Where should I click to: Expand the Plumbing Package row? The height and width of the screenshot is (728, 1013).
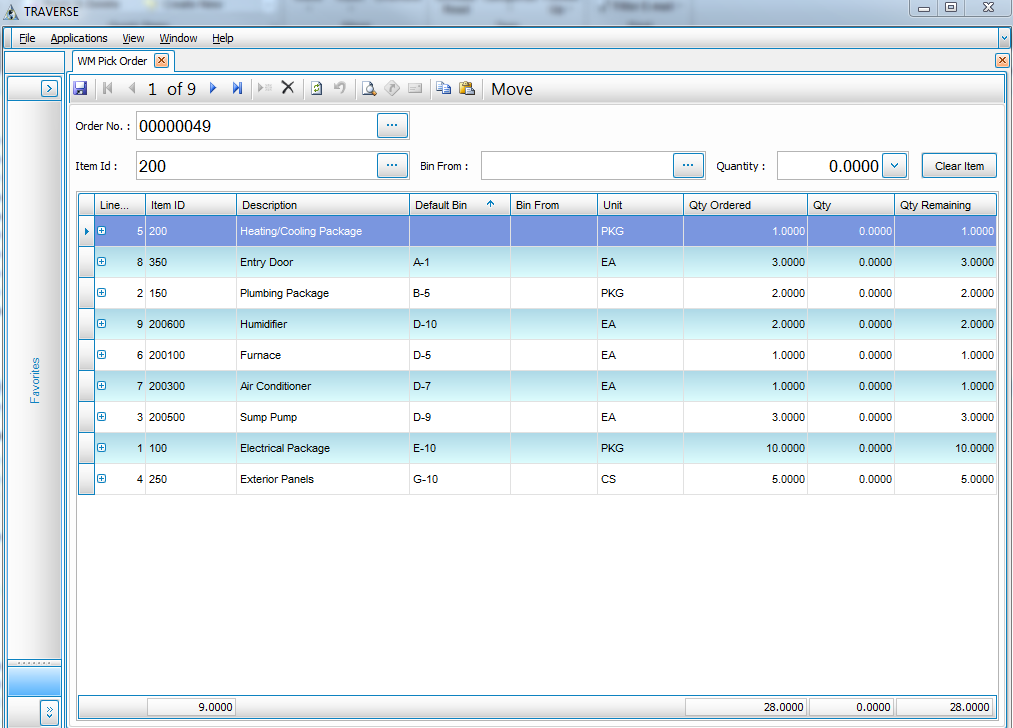point(101,293)
